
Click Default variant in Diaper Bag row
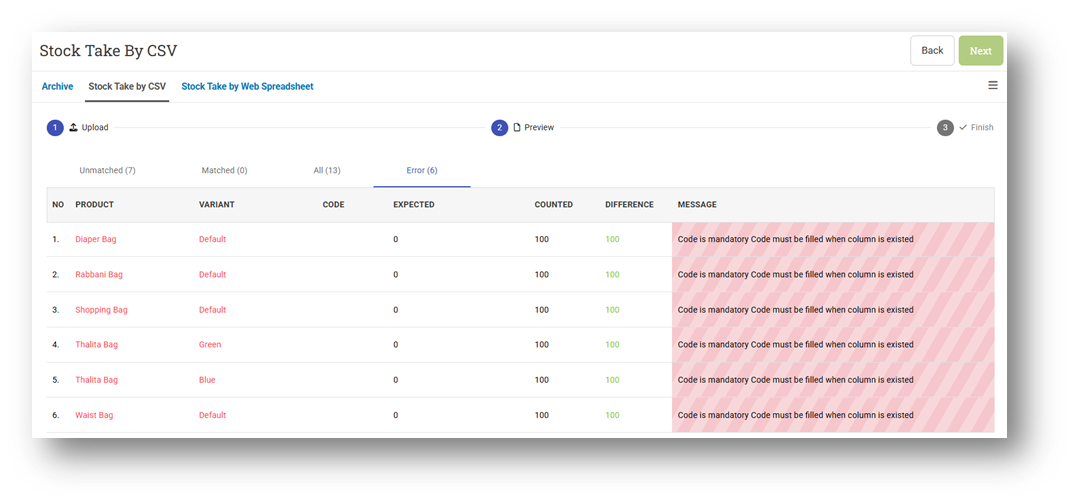213,239
